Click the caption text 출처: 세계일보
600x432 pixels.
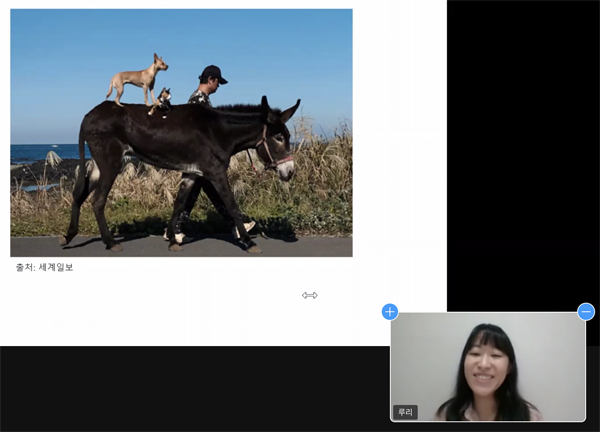[44, 267]
